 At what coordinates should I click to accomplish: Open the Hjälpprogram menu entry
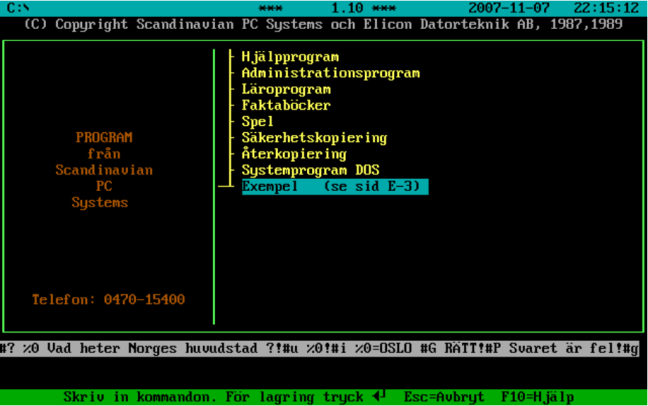click(x=290, y=57)
